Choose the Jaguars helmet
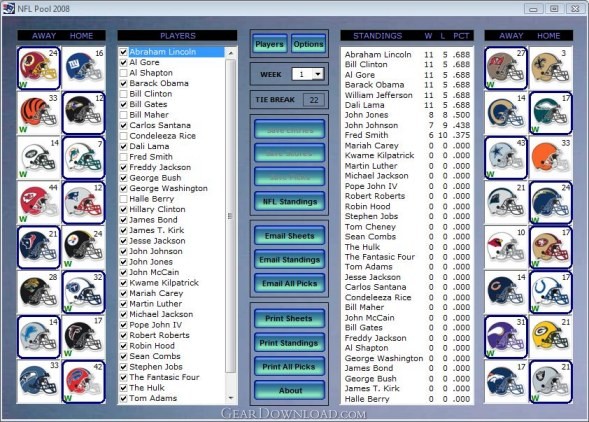Image resolution: width=589 pixels, height=422 pixels. [38, 292]
